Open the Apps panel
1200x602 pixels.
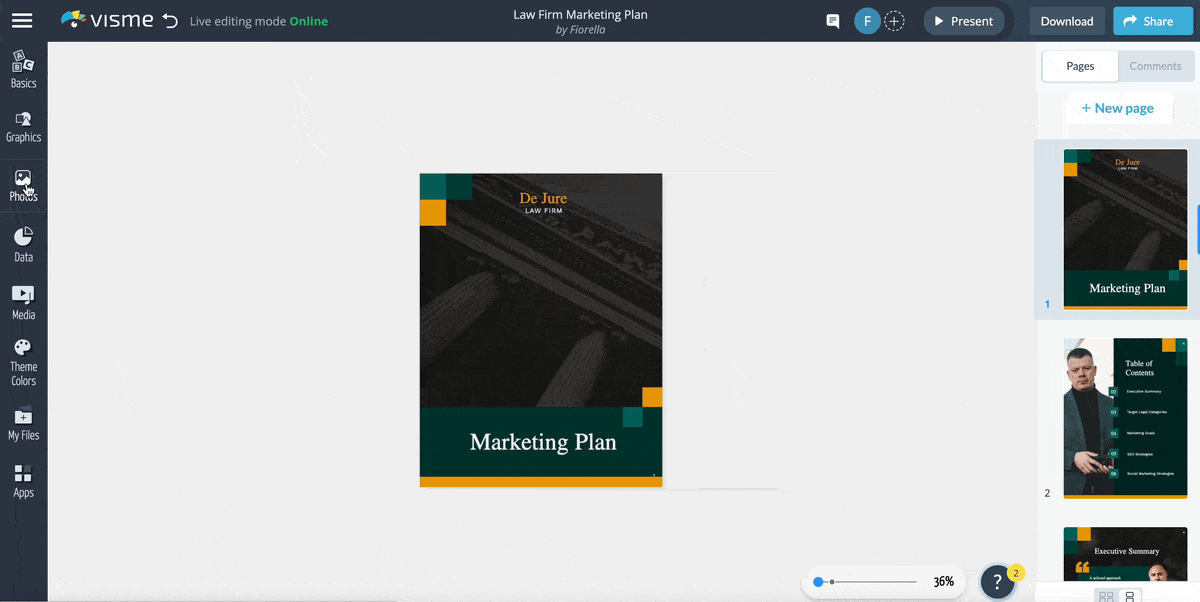23,480
